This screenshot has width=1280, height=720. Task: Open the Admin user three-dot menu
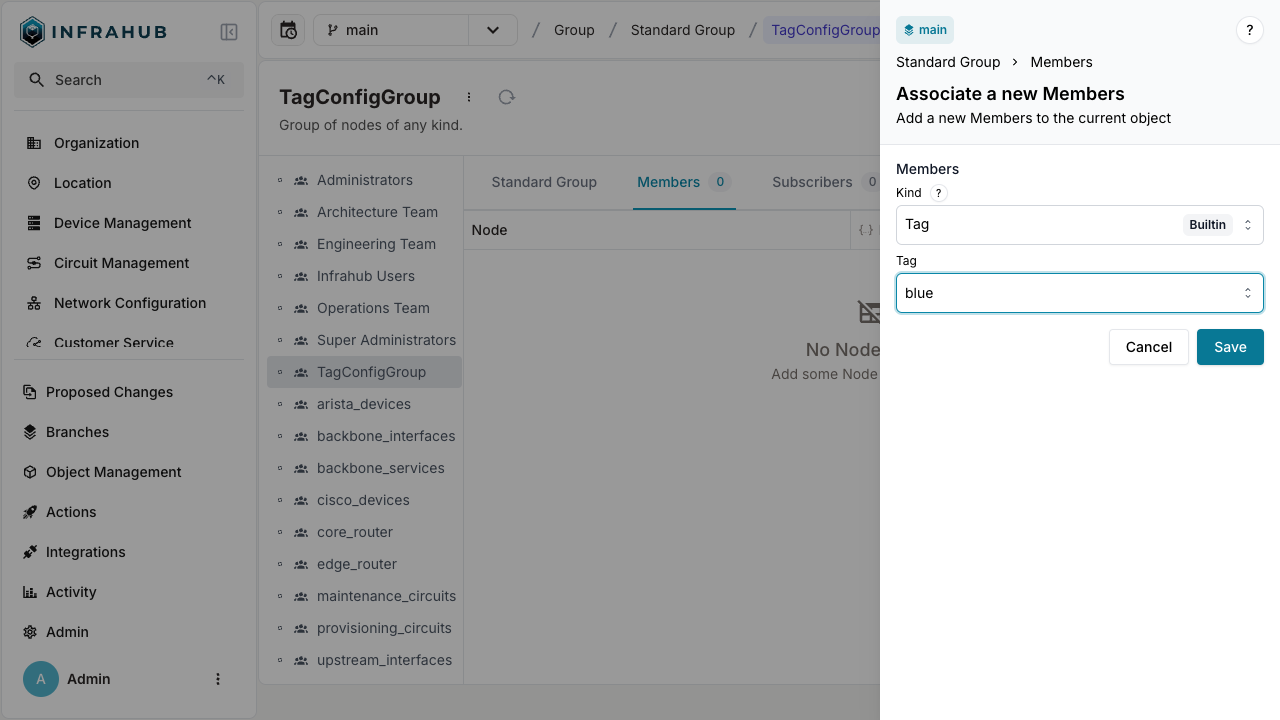218,679
